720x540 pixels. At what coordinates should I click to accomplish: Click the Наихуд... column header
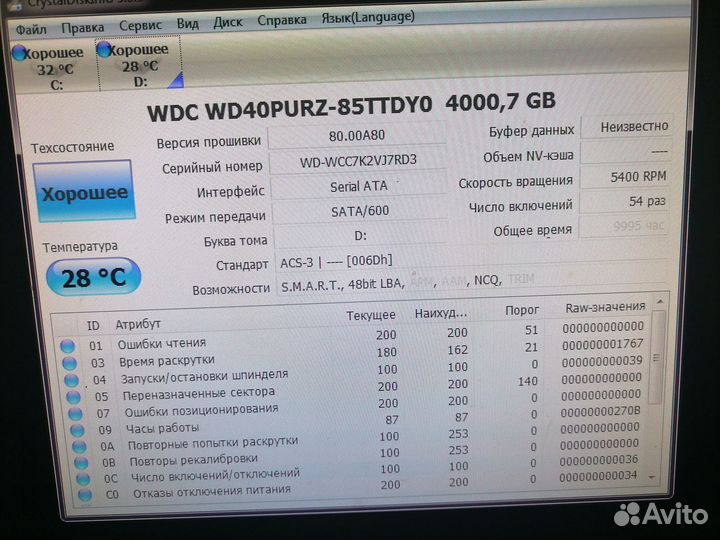click(441, 313)
